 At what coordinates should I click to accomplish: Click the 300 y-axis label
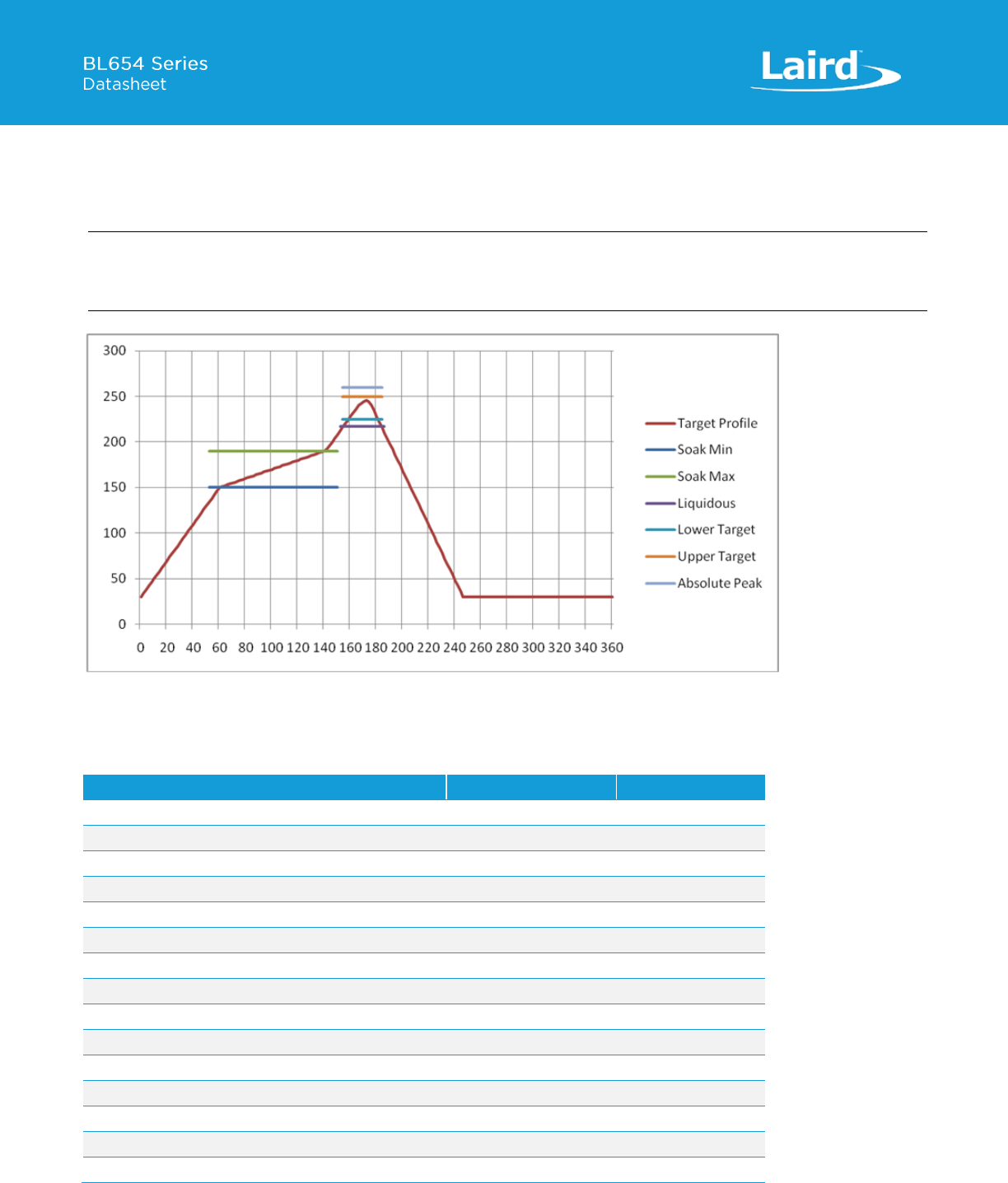pyautogui.click(x=114, y=351)
